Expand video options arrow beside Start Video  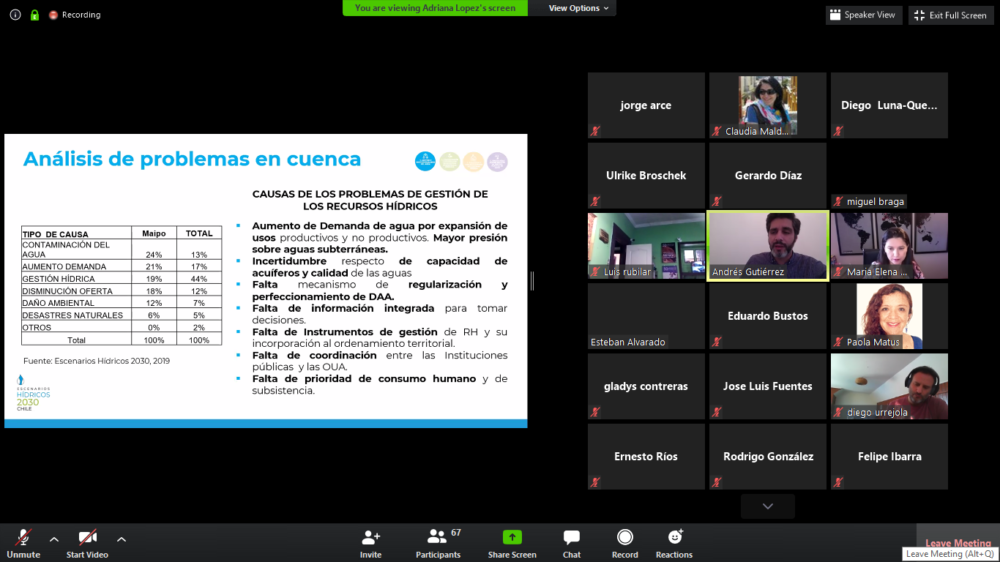(x=121, y=539)
